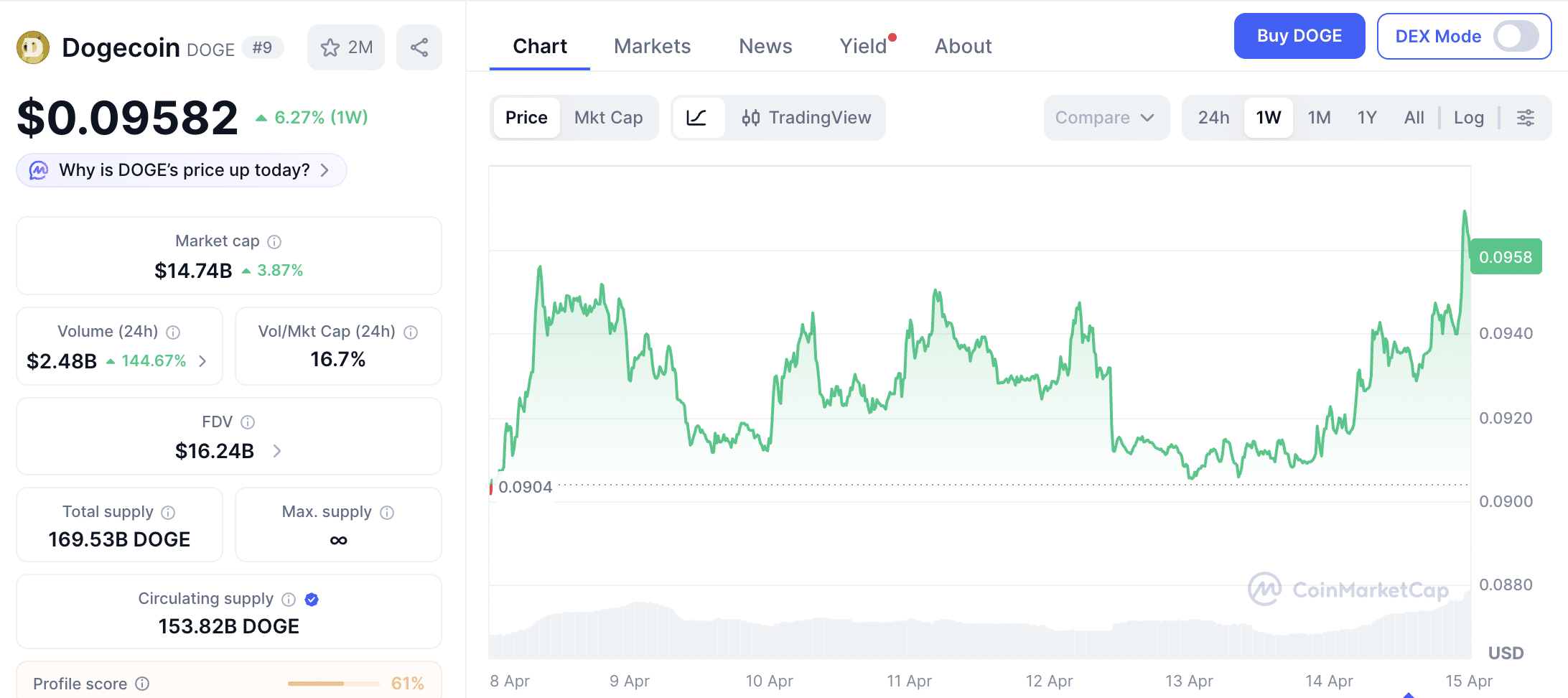The image size is (1568, 698).
Task: Click the Market cap info icon
Action: [274, 242]
